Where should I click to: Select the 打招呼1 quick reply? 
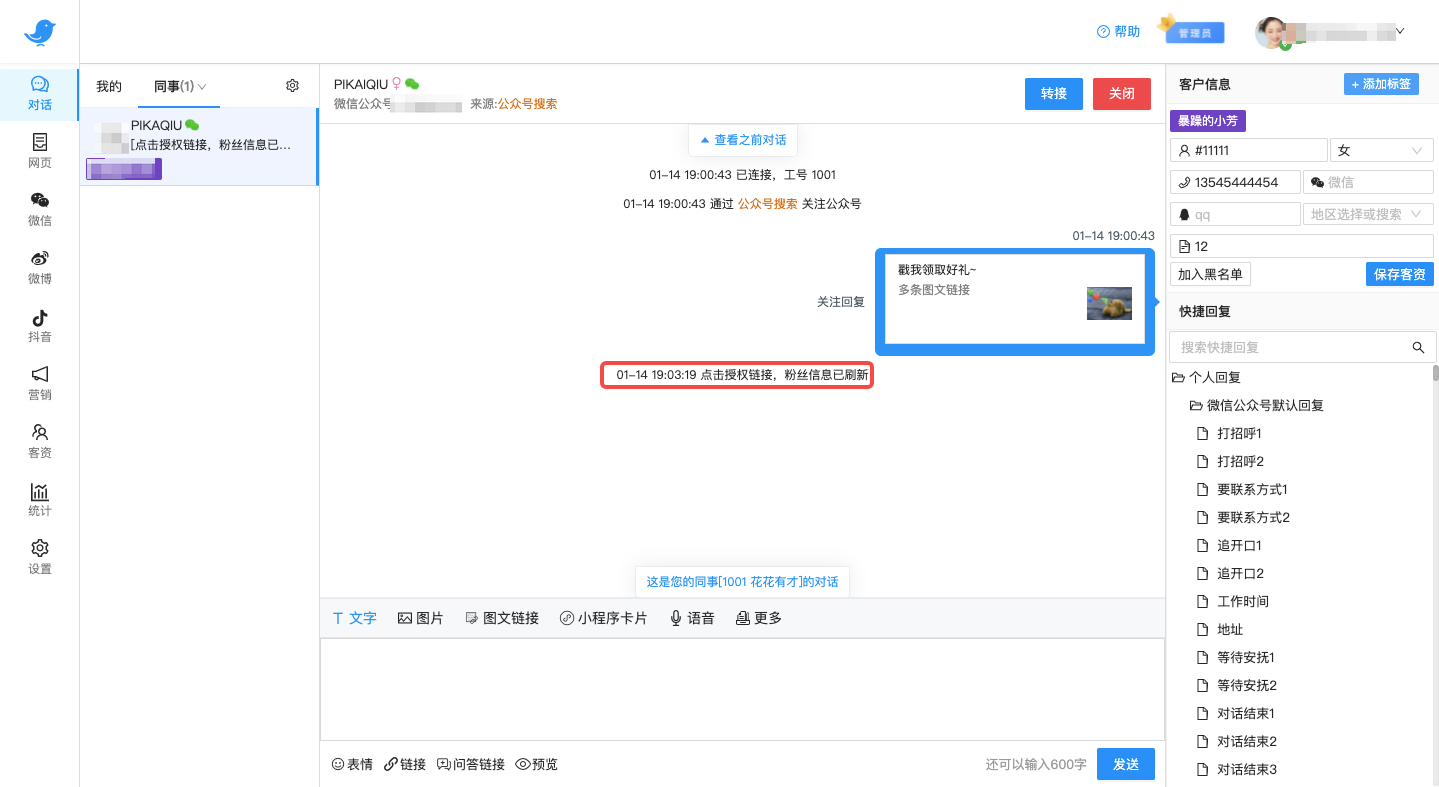tap(1242, 433)
